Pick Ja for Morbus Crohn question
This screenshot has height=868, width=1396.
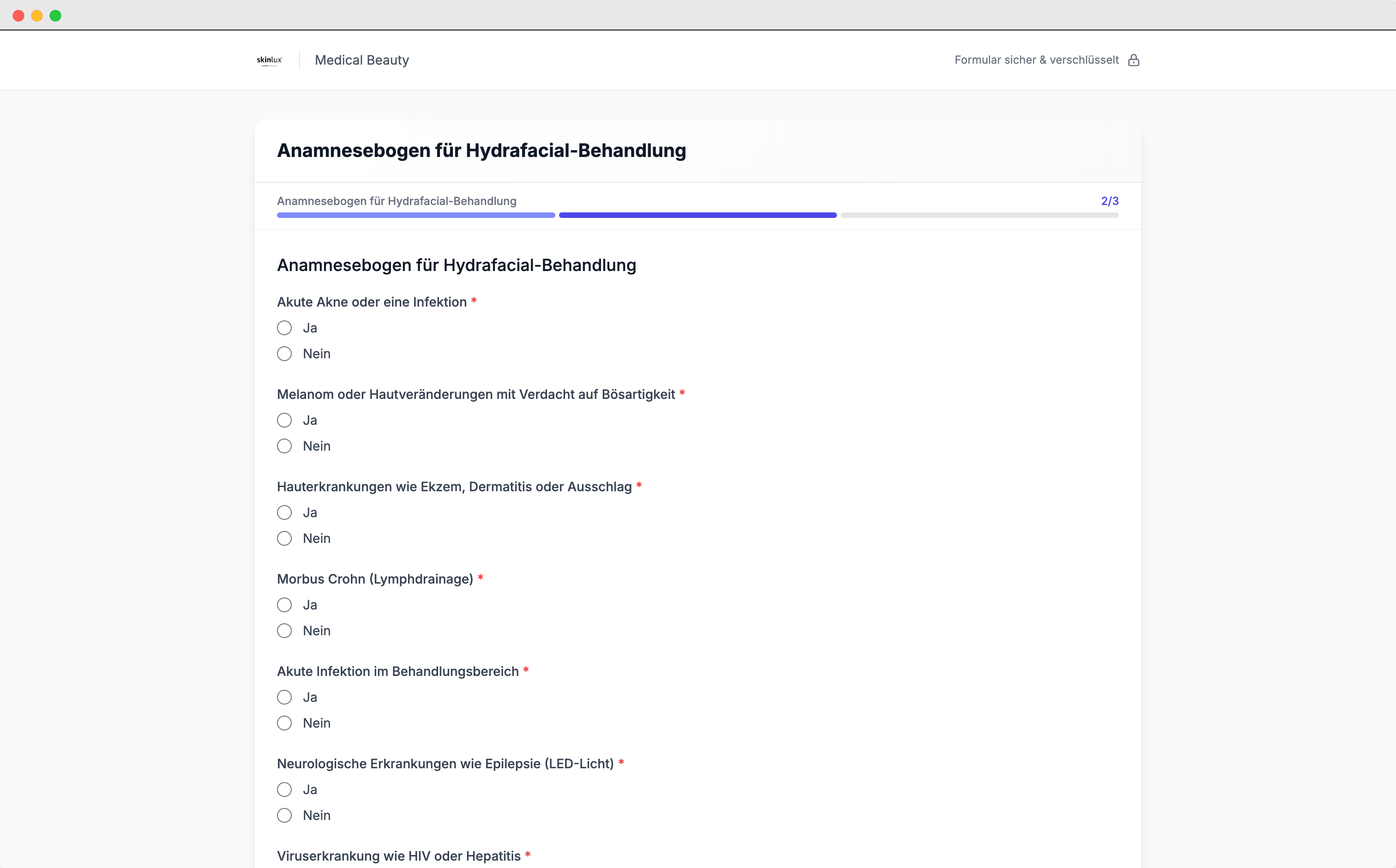(x=284, y=605)
